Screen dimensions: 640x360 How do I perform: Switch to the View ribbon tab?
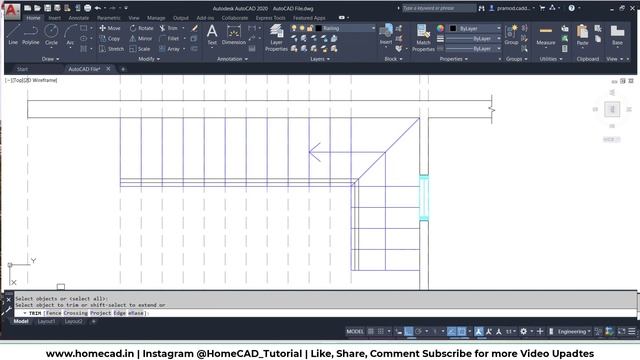click(x=133, y=18)
